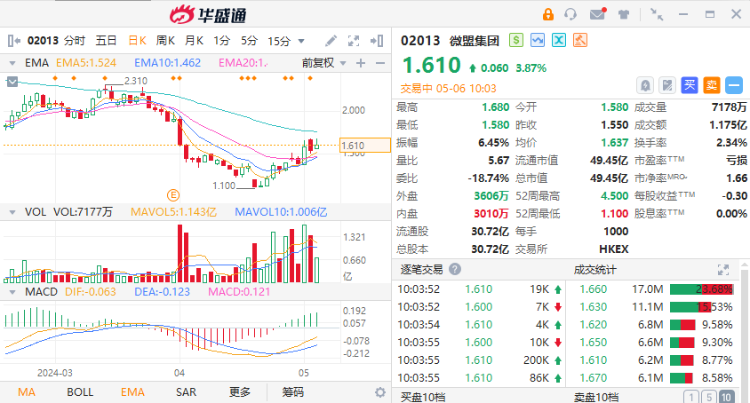Zoom in chart with plus icon
The image size is (750, 403).
pyautogui.click(x=361, y=63)
